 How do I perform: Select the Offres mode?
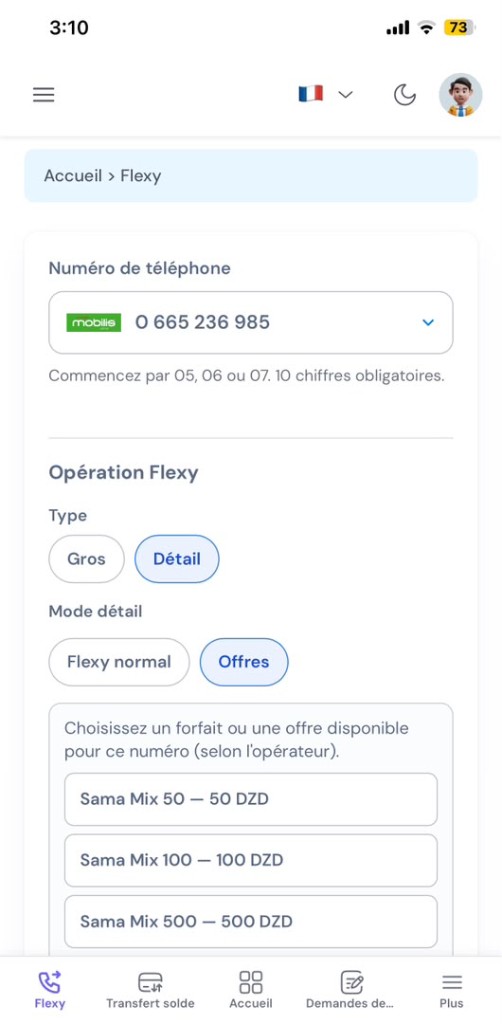(x=243, y=662)
